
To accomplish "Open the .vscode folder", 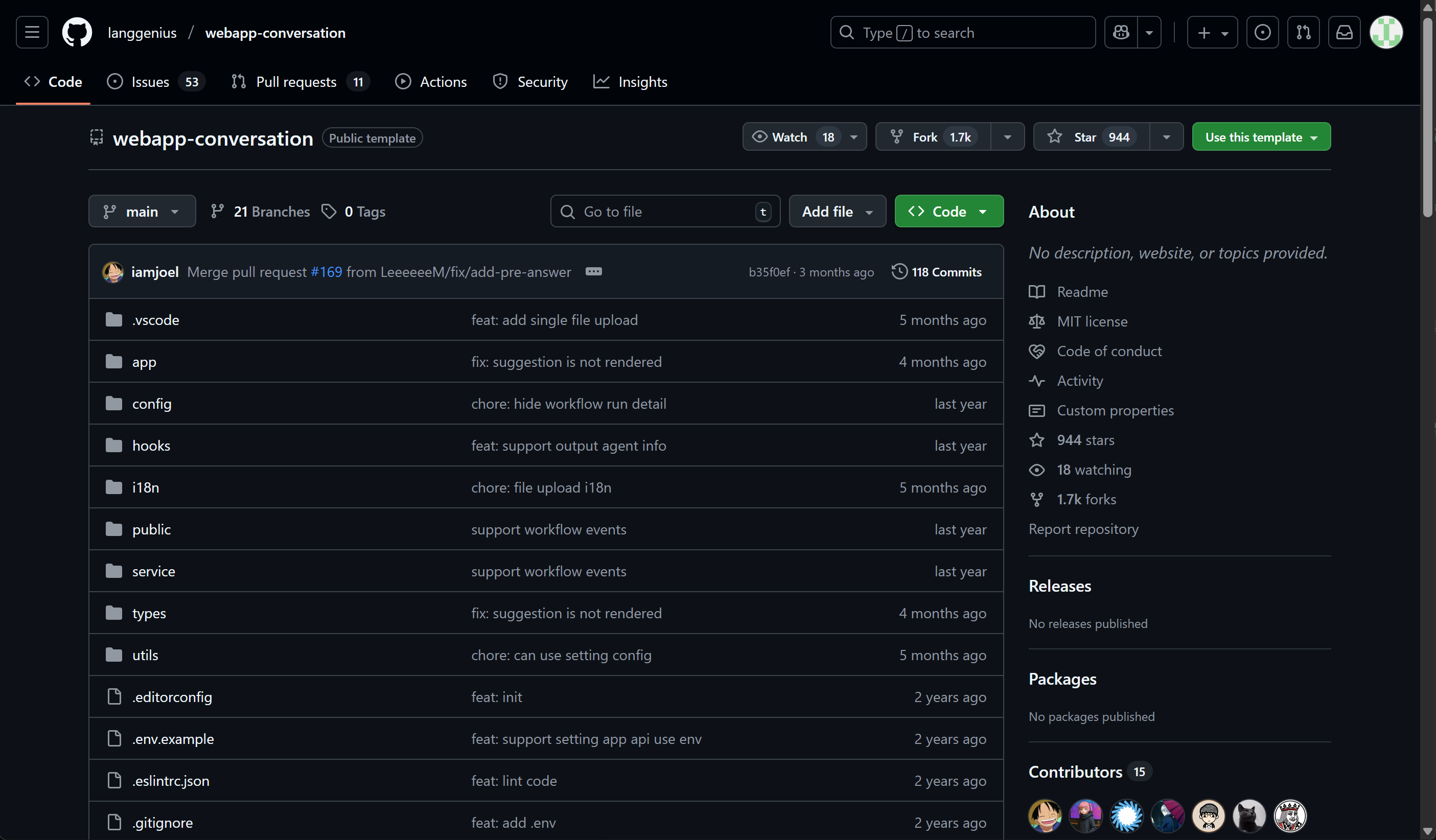I will (x=155, y=320).
